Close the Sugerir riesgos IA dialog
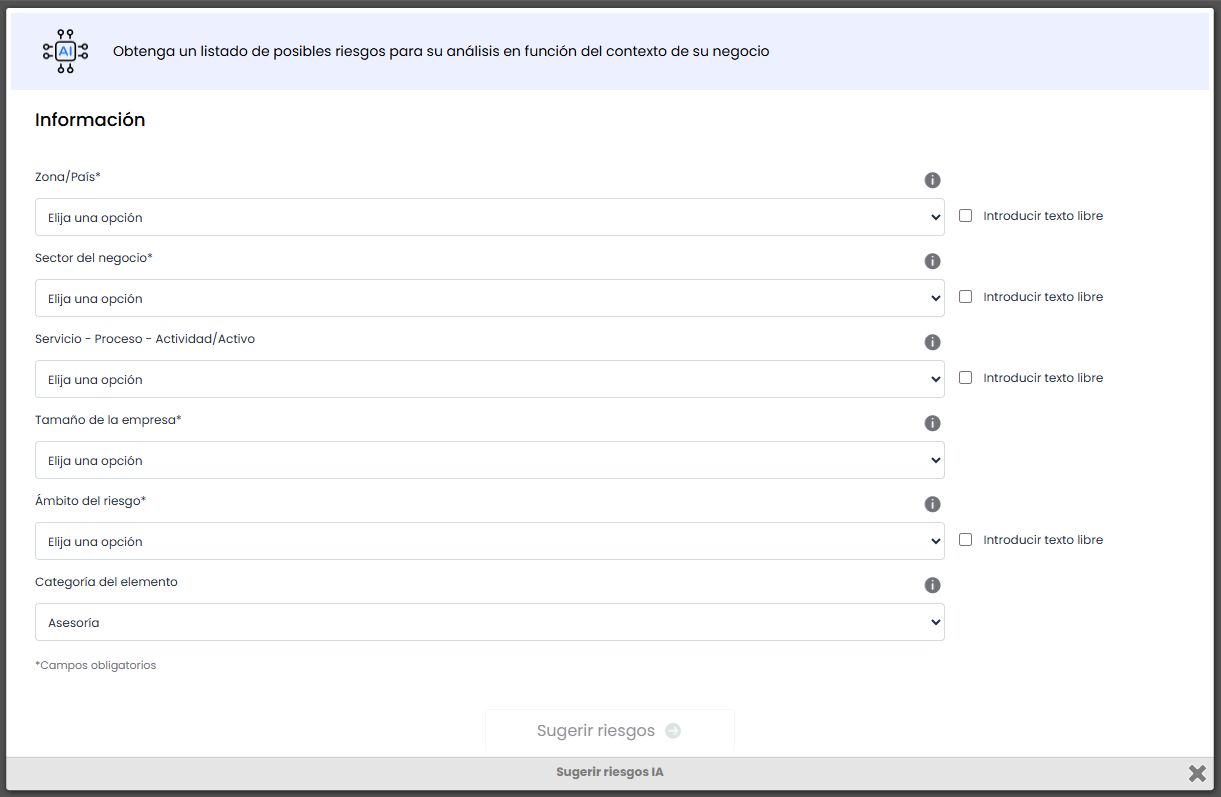1221x797 pixels. [1196, 773]
